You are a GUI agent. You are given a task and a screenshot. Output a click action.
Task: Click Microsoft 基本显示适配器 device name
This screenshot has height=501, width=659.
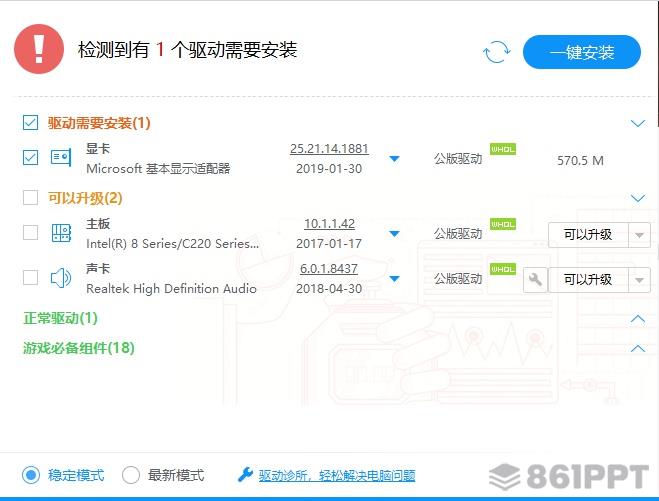tap(158, 169)
